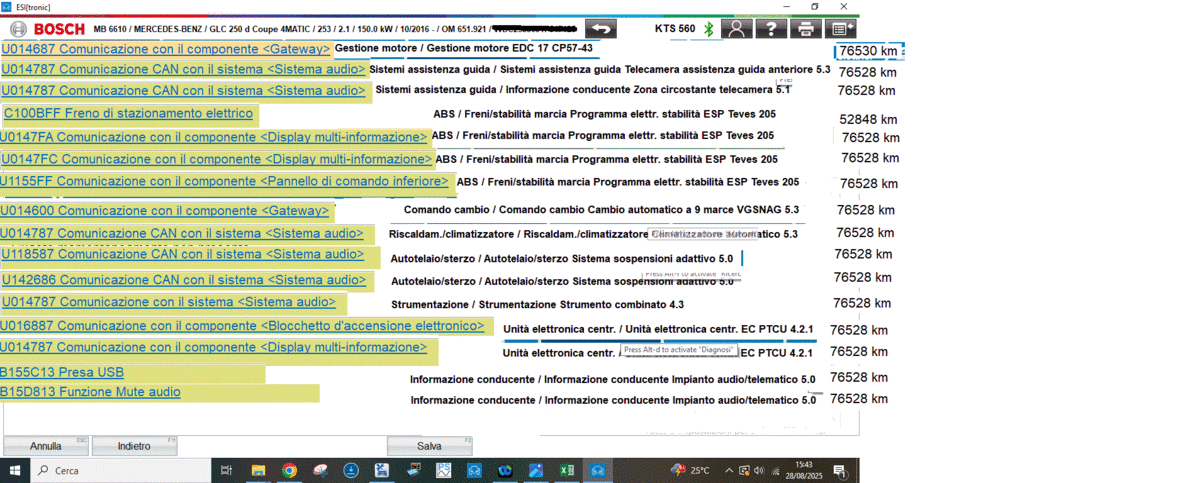Select Comando cambio automatico 9 marce VGSNAG text

(x=602, y=210)
